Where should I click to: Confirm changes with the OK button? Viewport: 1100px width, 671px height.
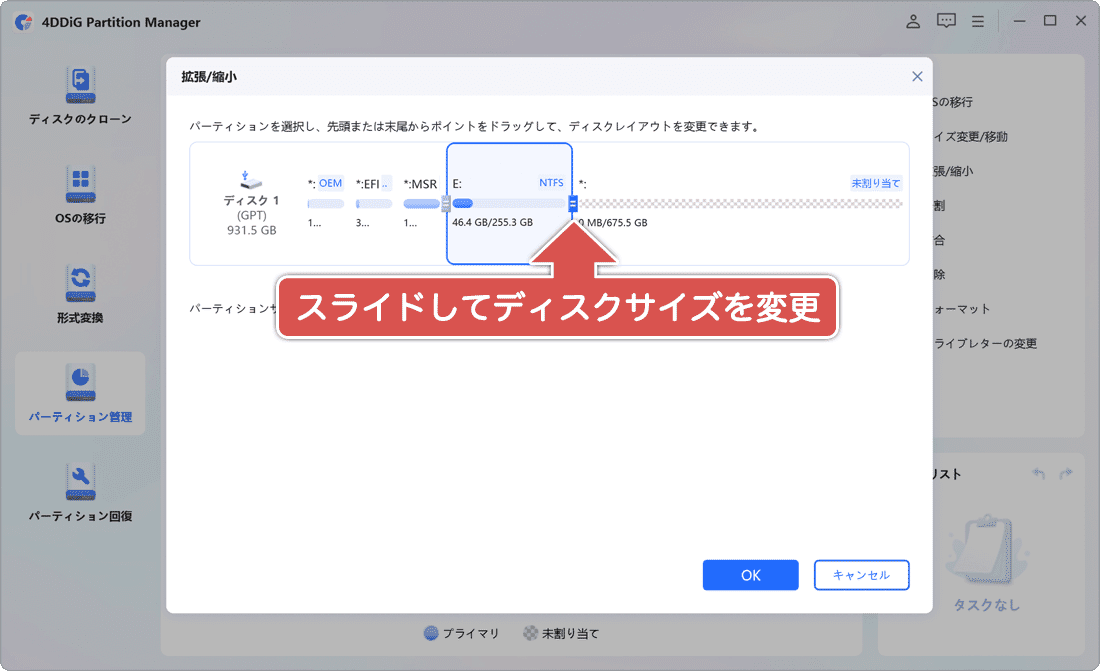[x=750, y=575]
